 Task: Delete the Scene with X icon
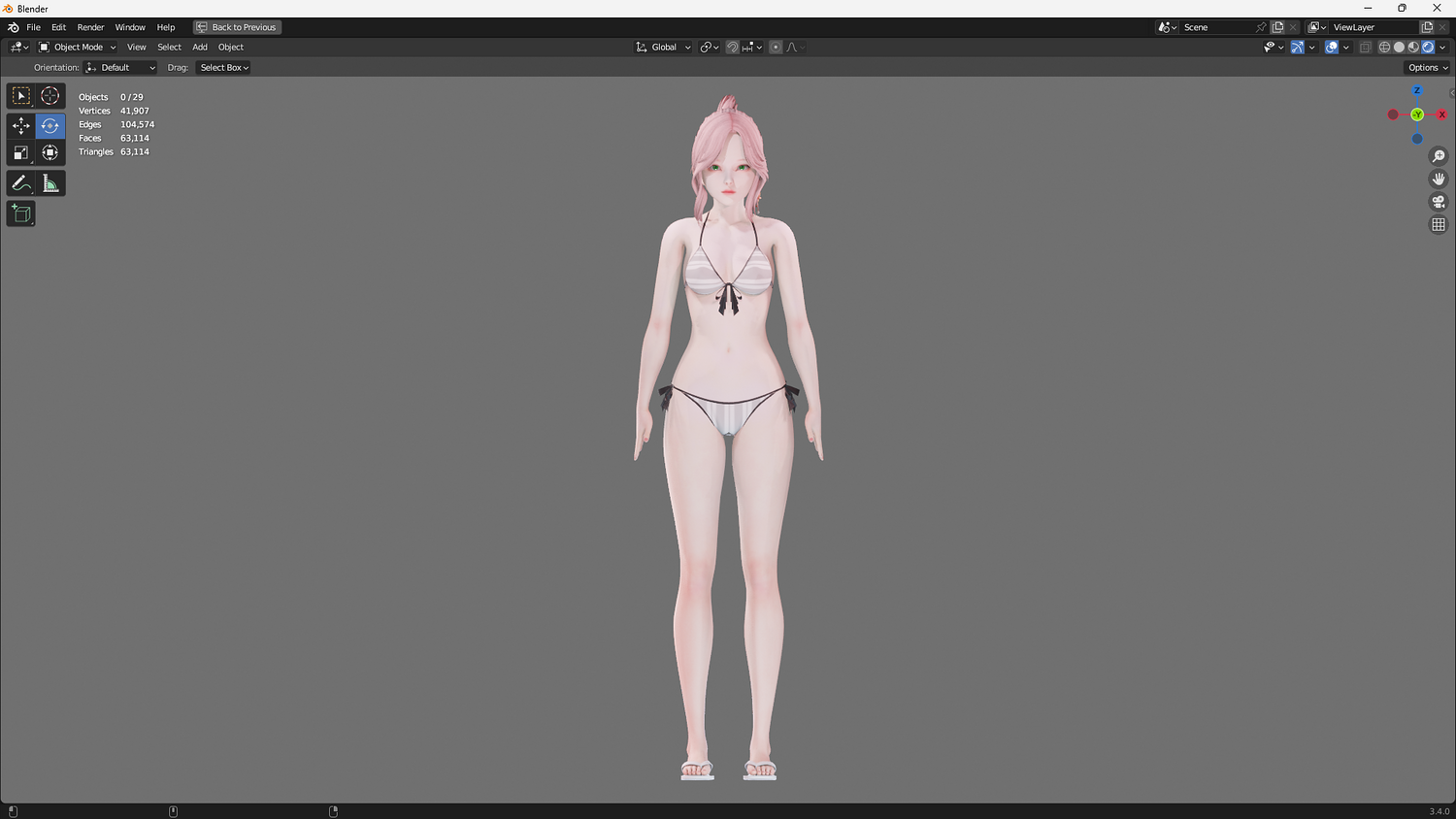tap(1293, 27)
